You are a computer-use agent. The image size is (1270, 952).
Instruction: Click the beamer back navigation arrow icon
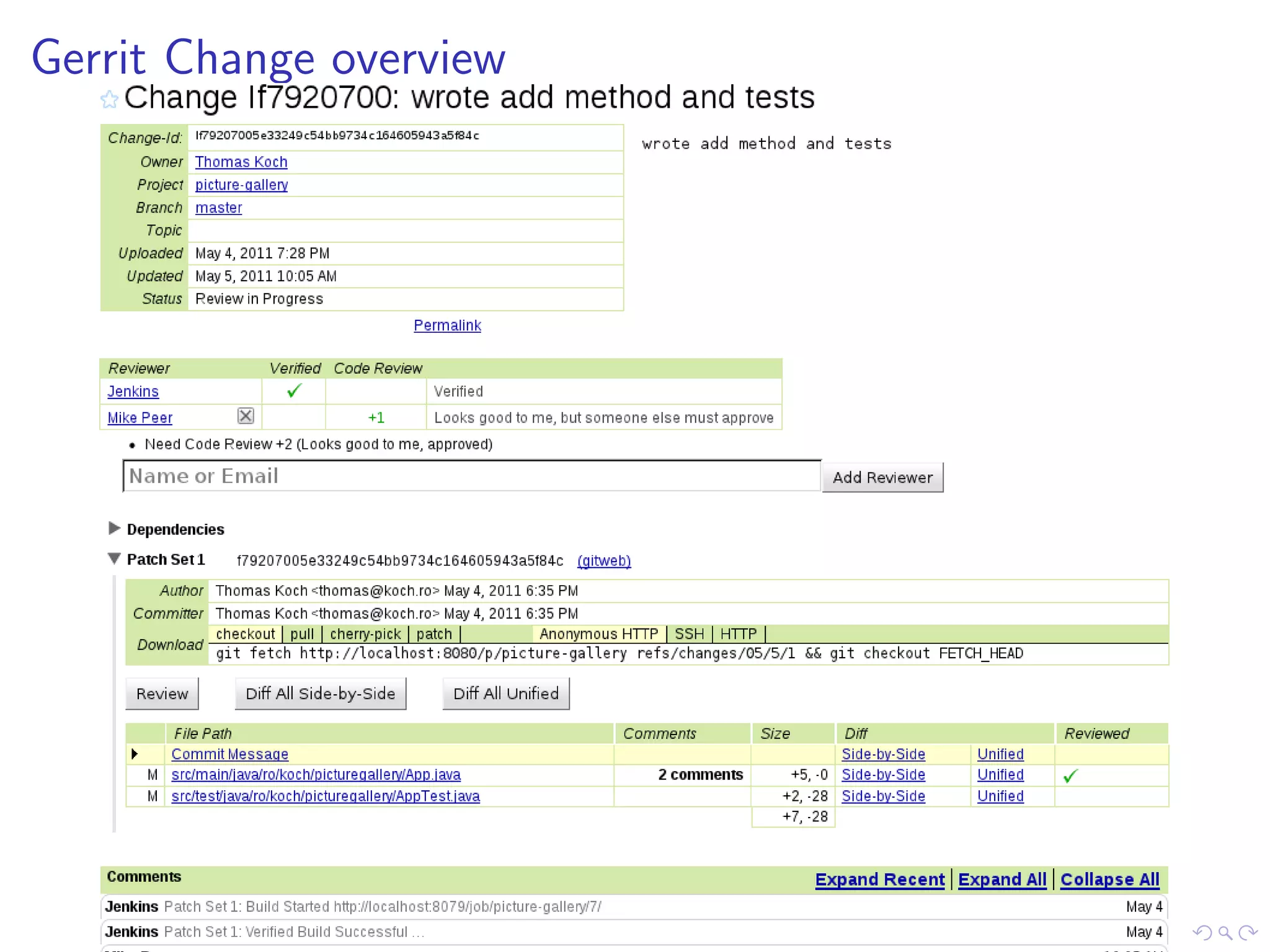point(1201,932)
